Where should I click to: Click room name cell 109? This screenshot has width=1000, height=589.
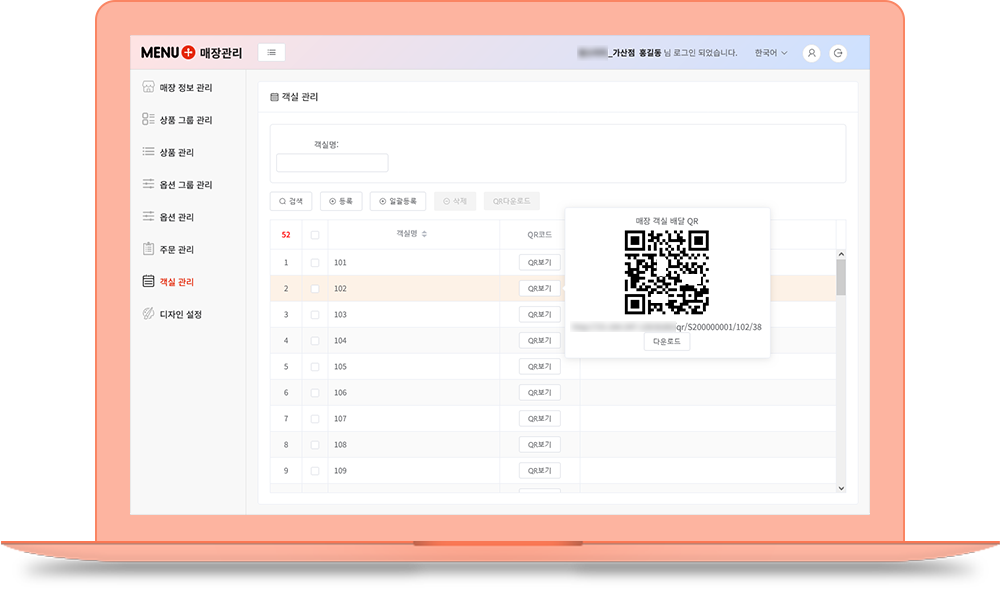point(413,471)
